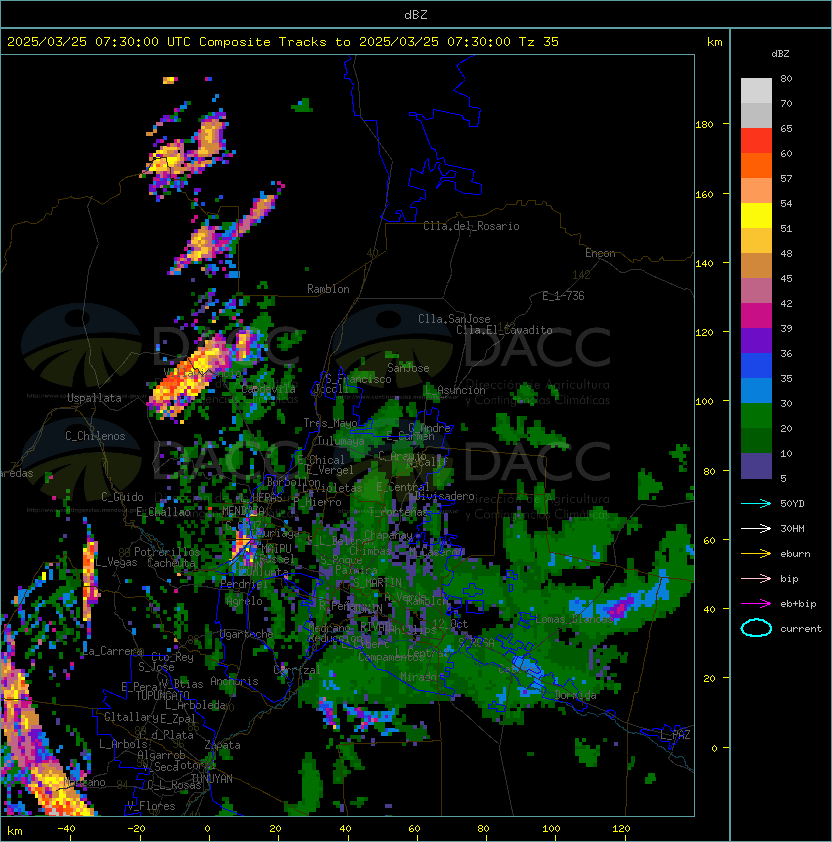Click the '50YD' legend label
The height and width of the screenshot is (842, 832).
click(x=792, y=503)
